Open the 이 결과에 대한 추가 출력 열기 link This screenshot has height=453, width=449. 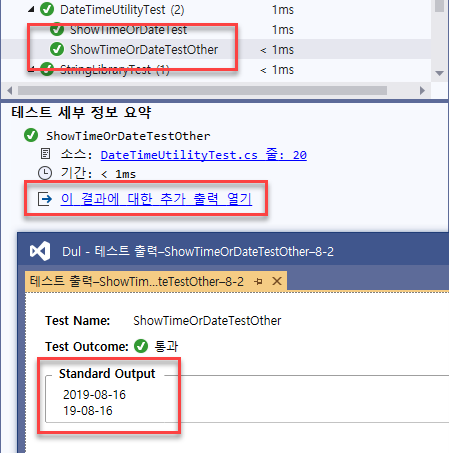(156, 199)
